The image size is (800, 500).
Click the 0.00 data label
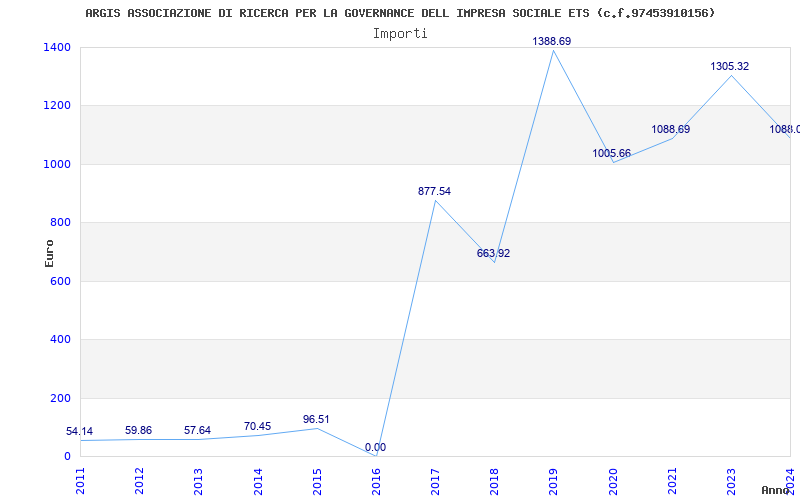[x=375, y=447]
